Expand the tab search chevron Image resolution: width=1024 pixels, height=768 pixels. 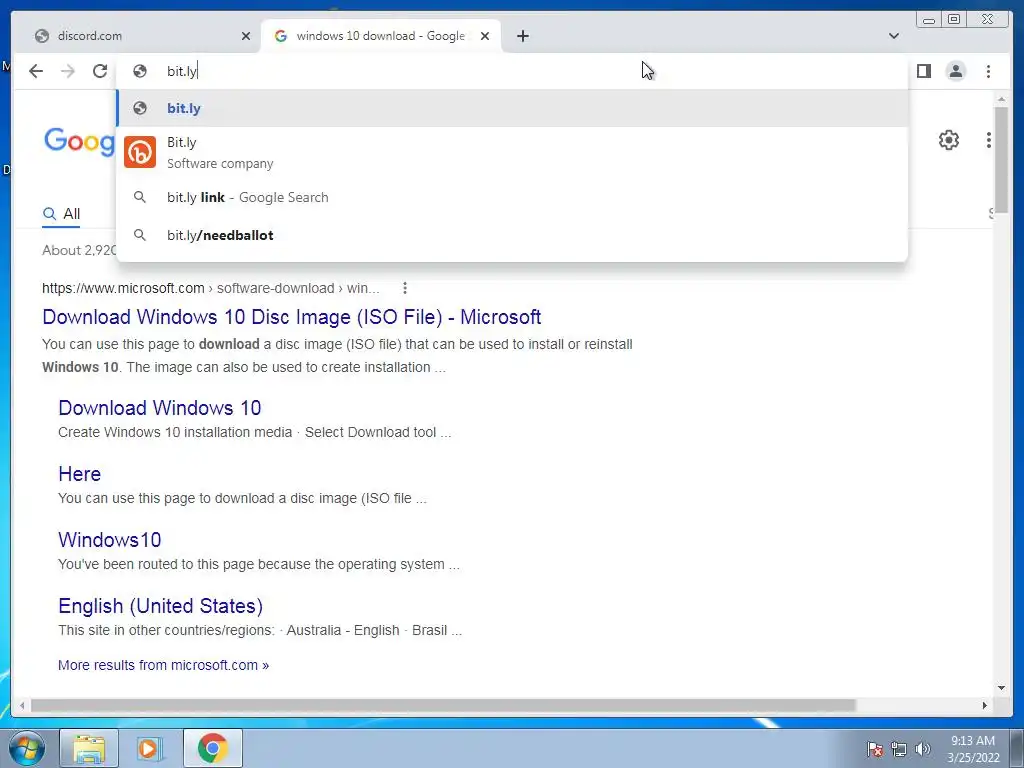click(x=893, y=36)
